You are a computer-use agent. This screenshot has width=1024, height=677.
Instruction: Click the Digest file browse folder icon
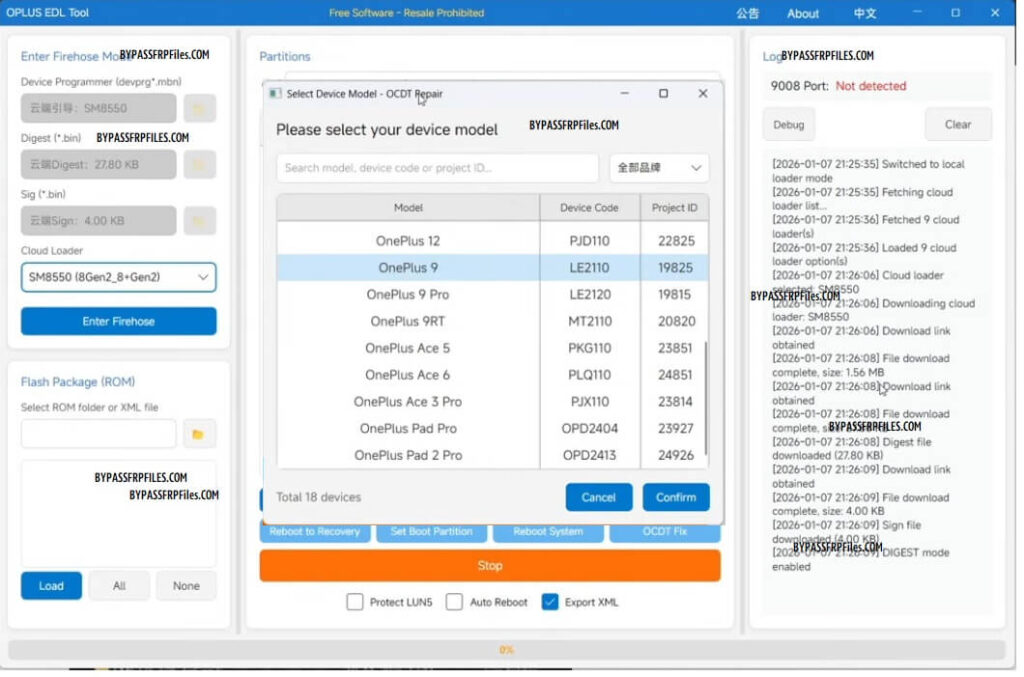coord(199,165)
